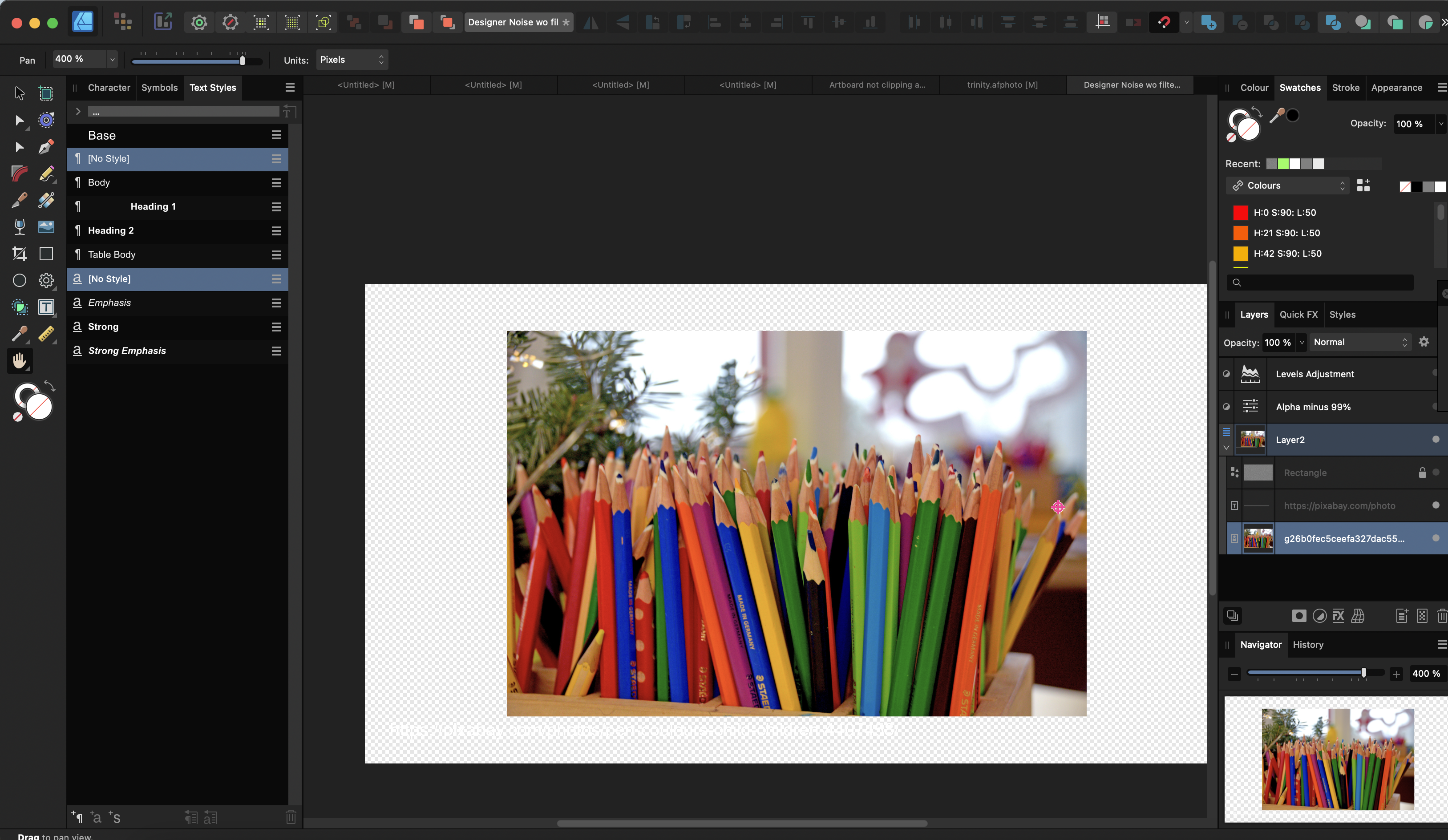Click the red H:0 S:90 L:50 swatch

point(1241,213)
